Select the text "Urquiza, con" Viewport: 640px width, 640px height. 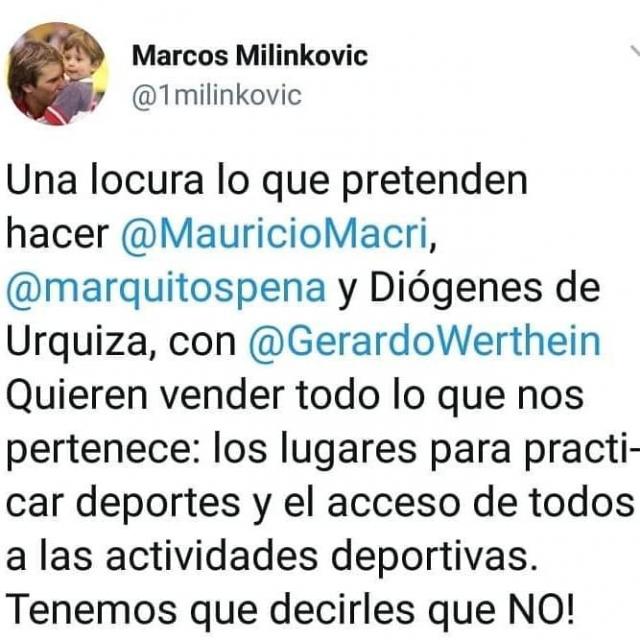click(x=121, y=342)
